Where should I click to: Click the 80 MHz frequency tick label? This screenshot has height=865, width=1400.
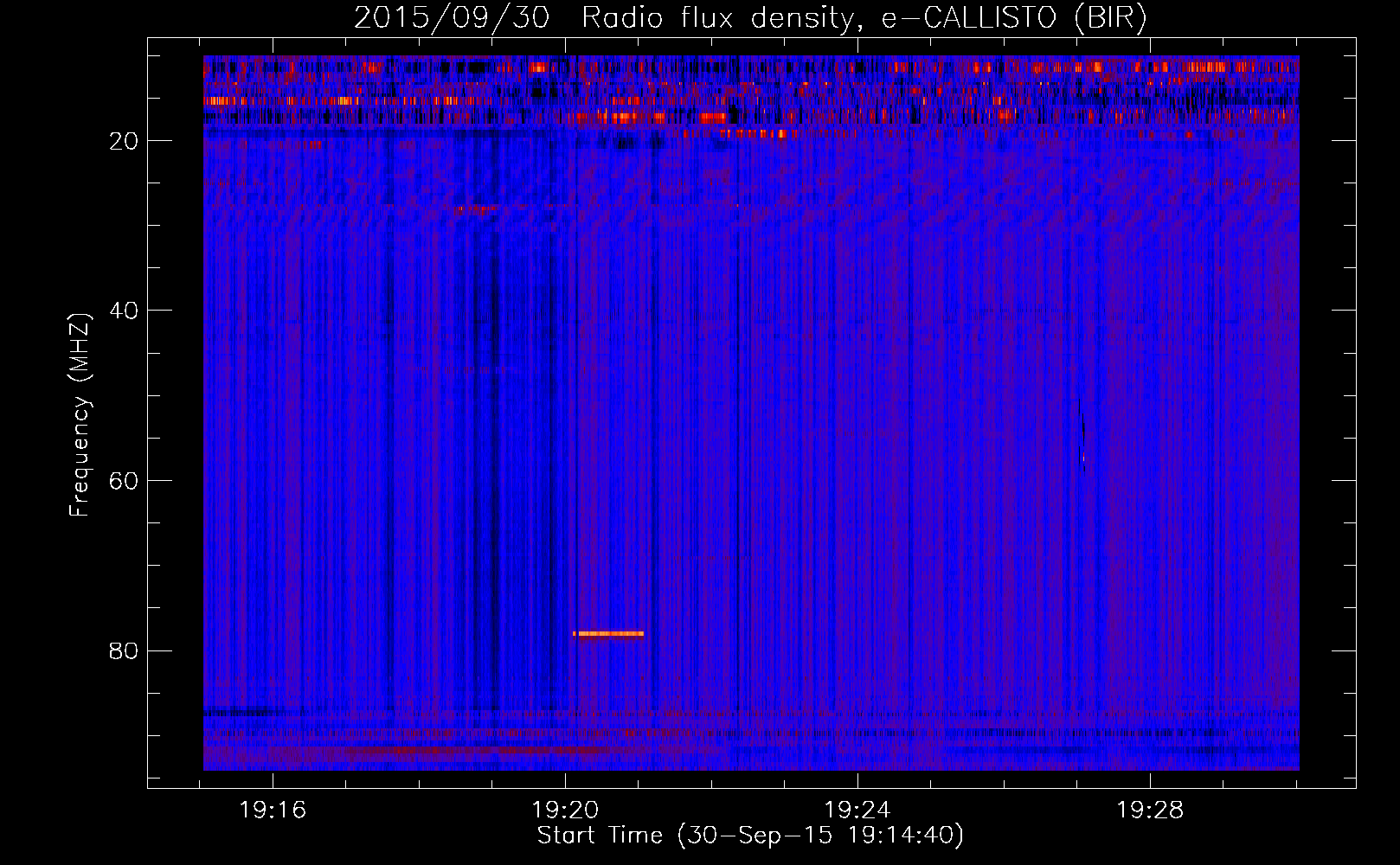pyautogui.click(x=124, y=651)
